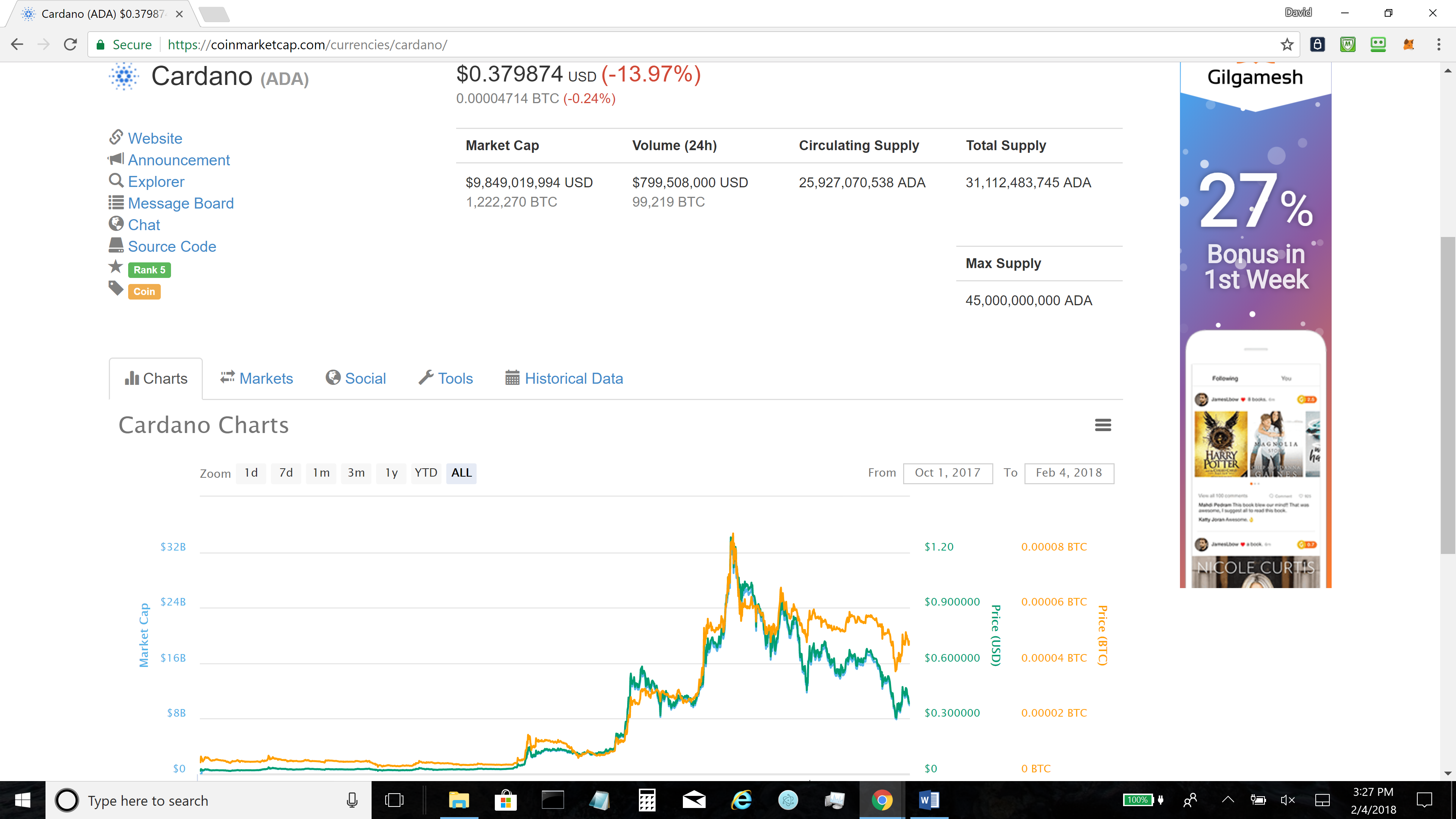Open the Tools tab
1456x819 pixels.
tap(446, 378)
